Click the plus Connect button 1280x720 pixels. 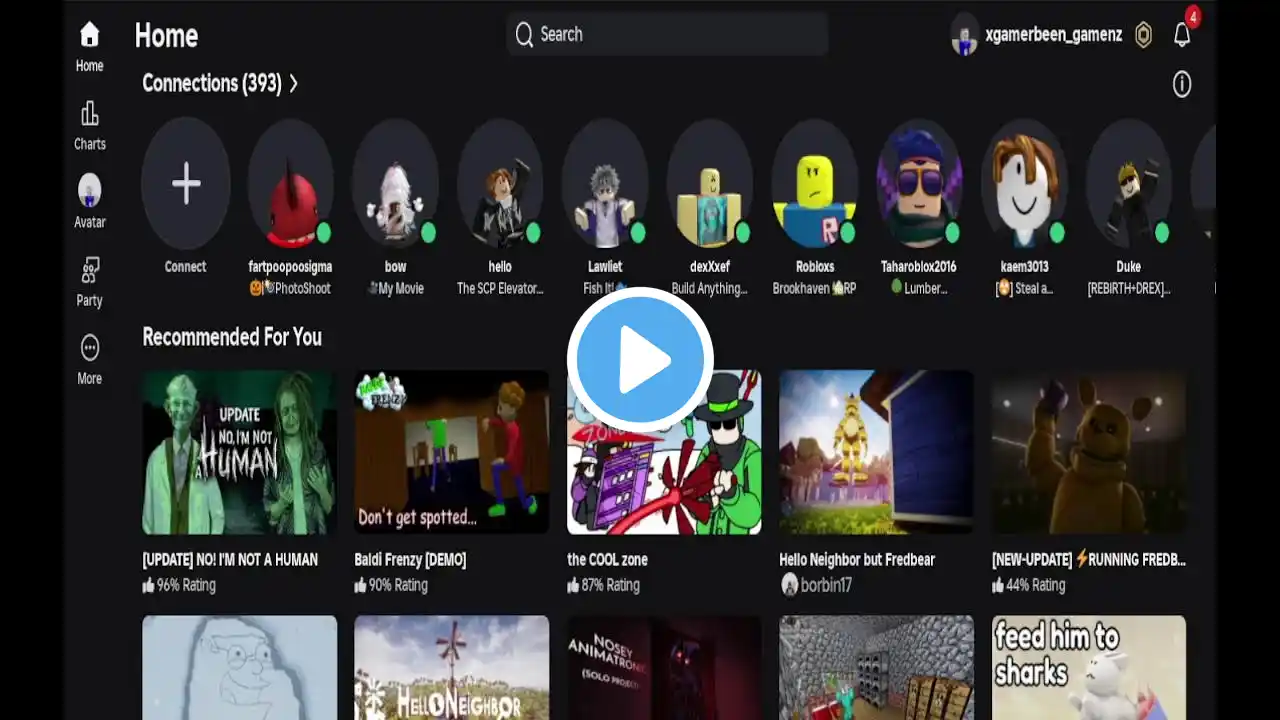point(186,183)
